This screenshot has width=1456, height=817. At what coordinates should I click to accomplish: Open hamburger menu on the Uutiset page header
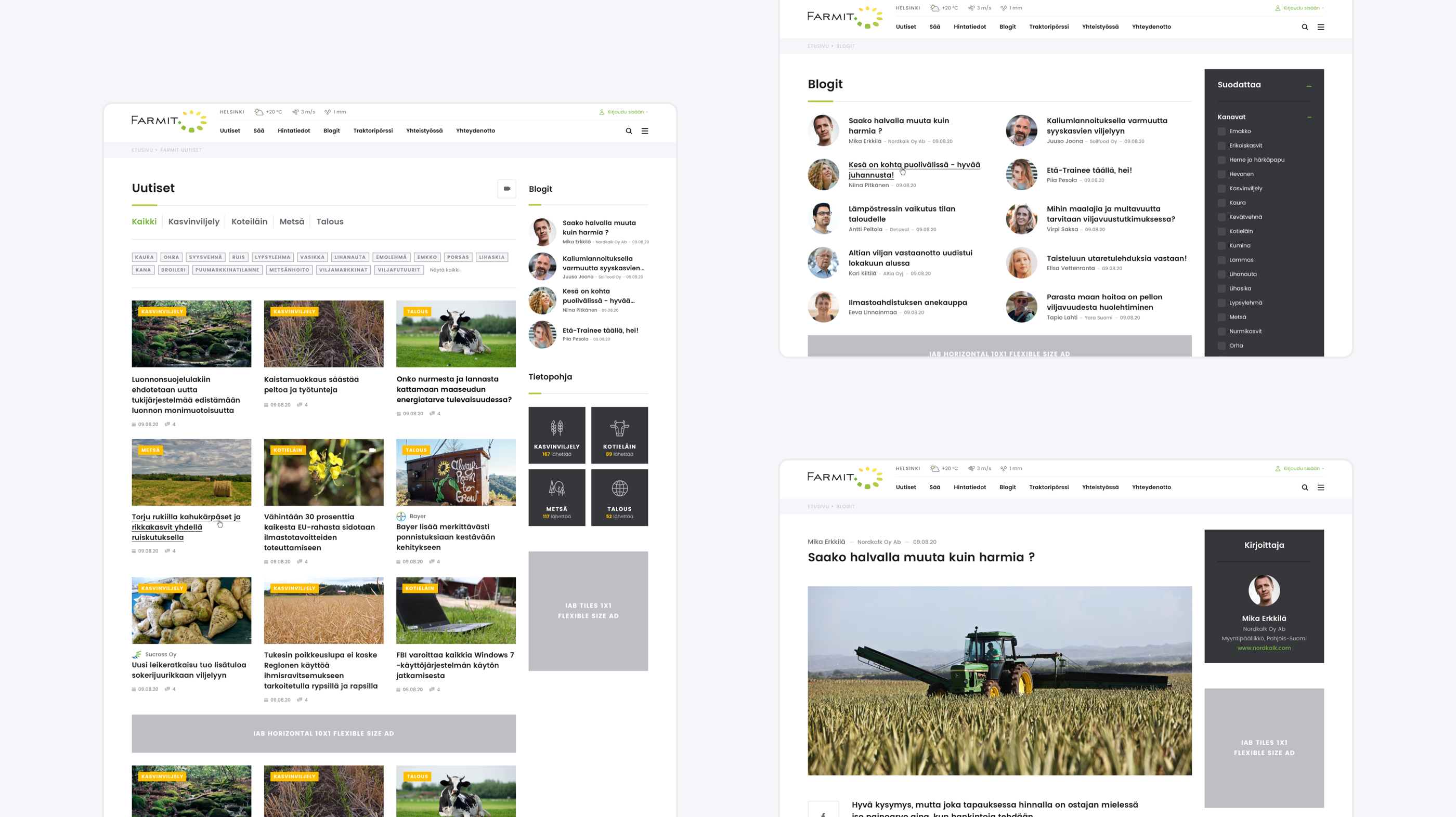click(645, 131)
